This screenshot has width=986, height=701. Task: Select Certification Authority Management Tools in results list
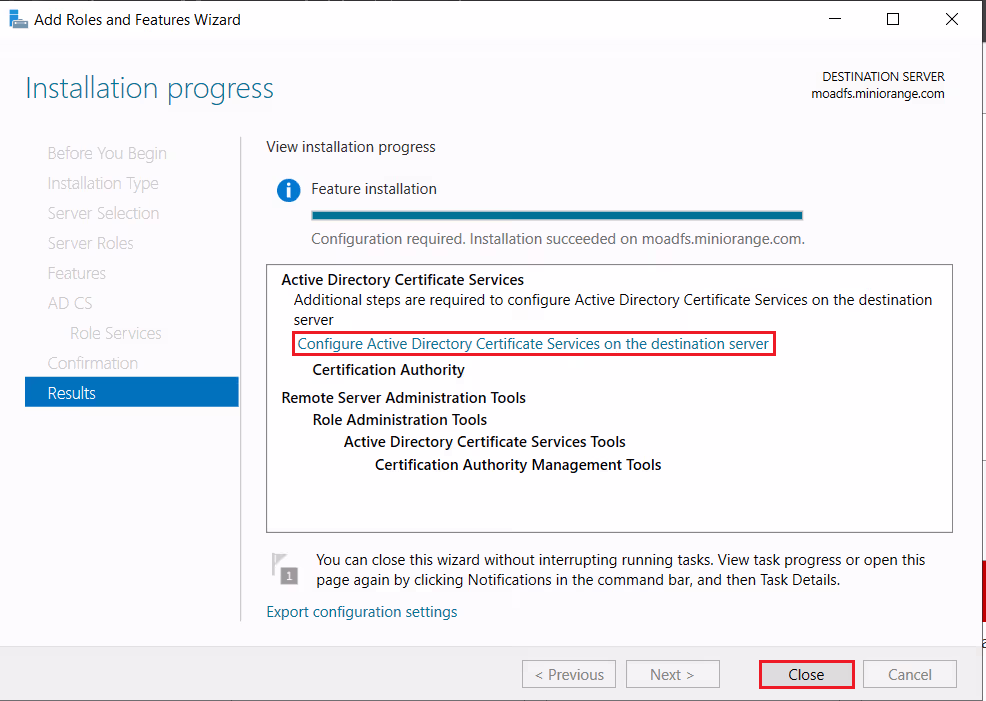[517, 465]
